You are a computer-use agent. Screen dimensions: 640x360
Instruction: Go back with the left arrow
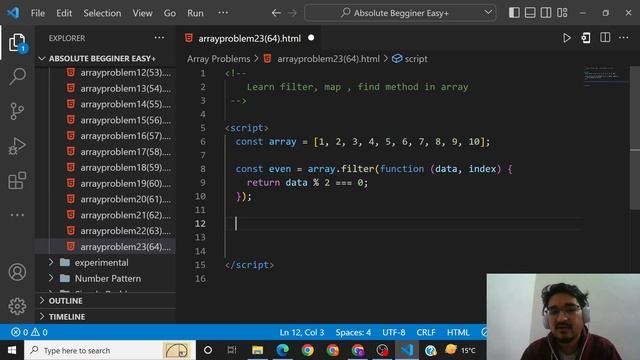[276, 13]
